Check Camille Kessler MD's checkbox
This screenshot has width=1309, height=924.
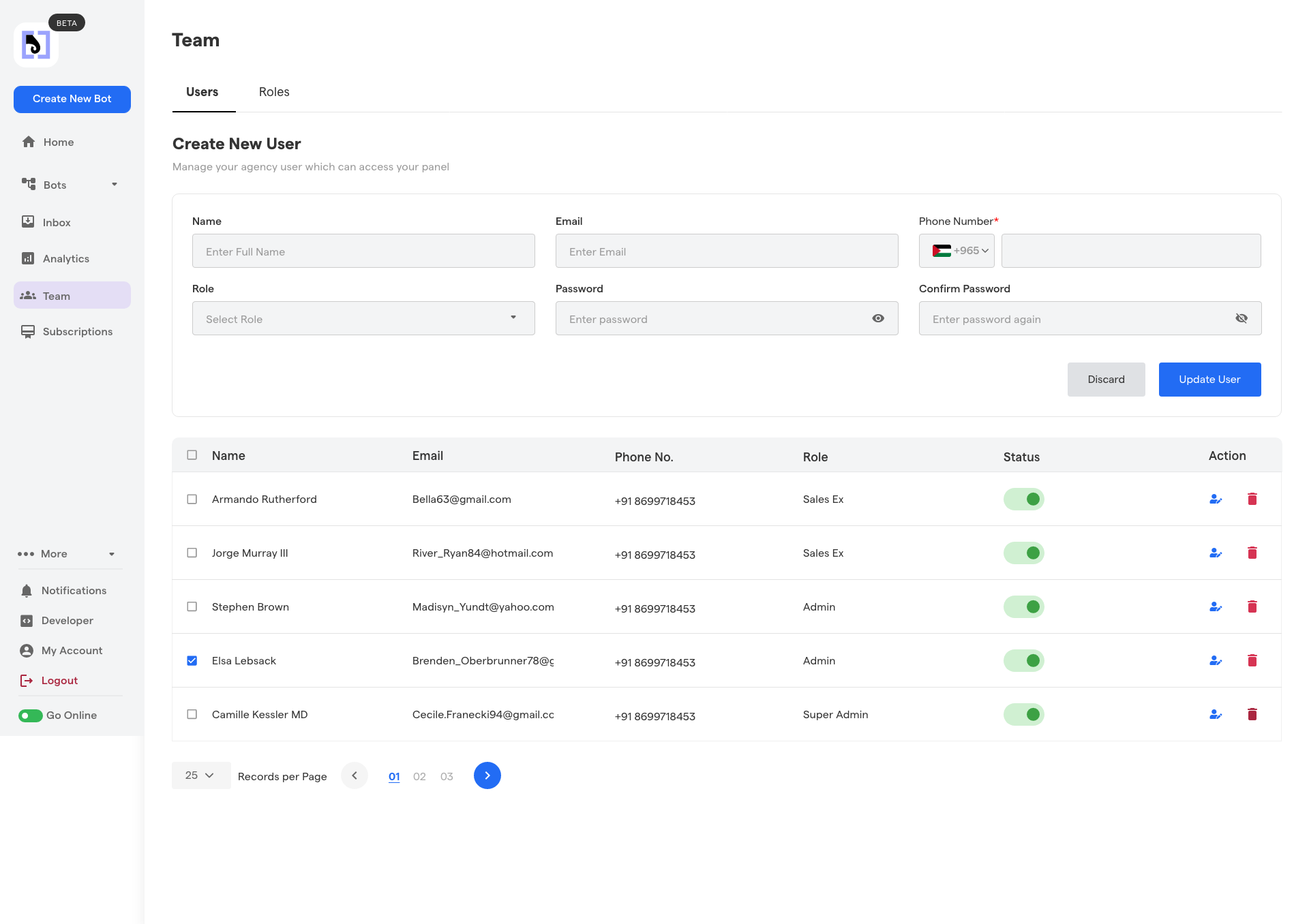coord(192,715)
